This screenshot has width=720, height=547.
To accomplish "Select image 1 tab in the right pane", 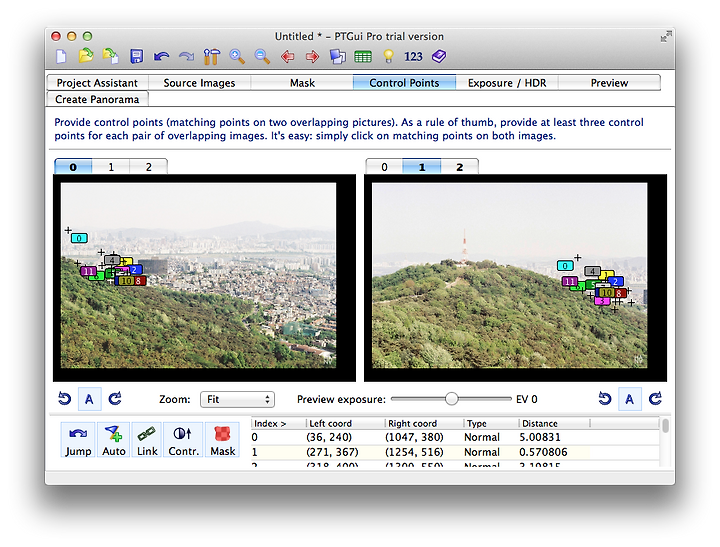I will click(x=422, y=167).
